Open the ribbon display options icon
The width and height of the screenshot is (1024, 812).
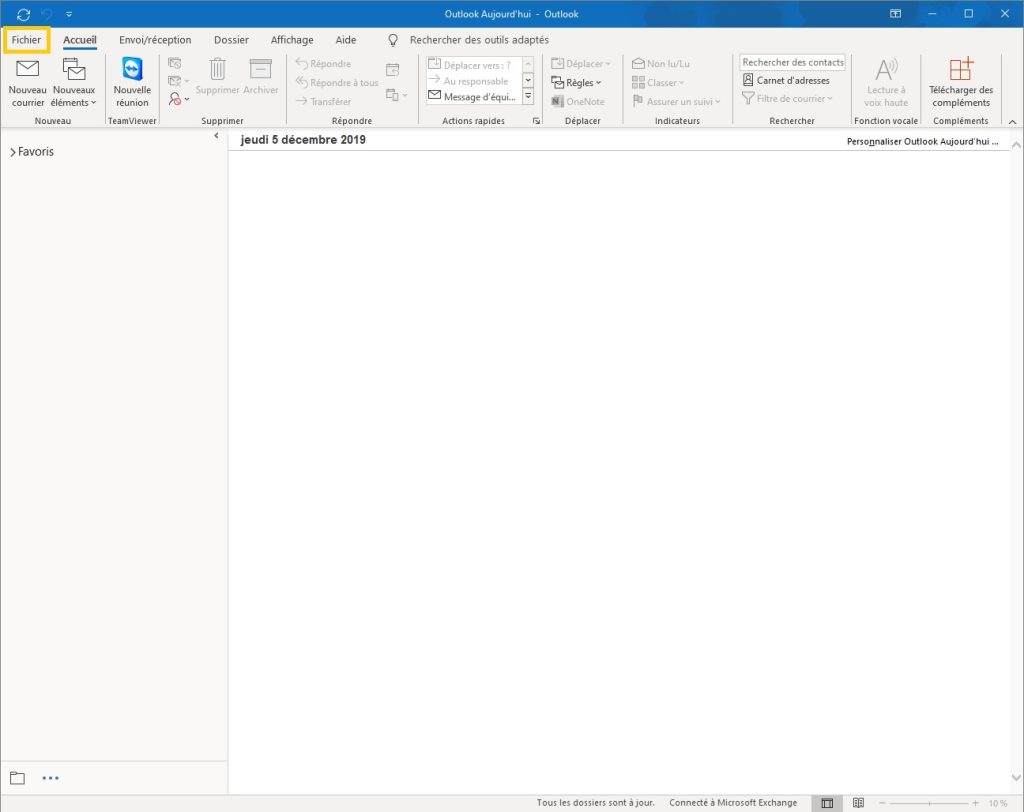[895, 14]
